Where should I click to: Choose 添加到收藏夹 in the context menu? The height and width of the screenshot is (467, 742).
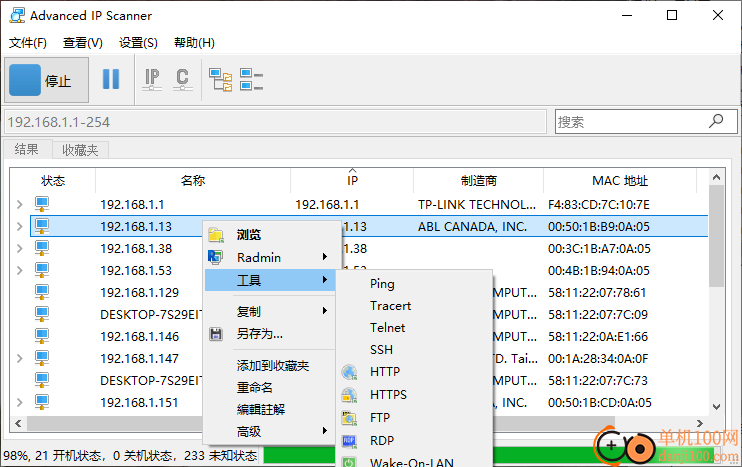270,365
